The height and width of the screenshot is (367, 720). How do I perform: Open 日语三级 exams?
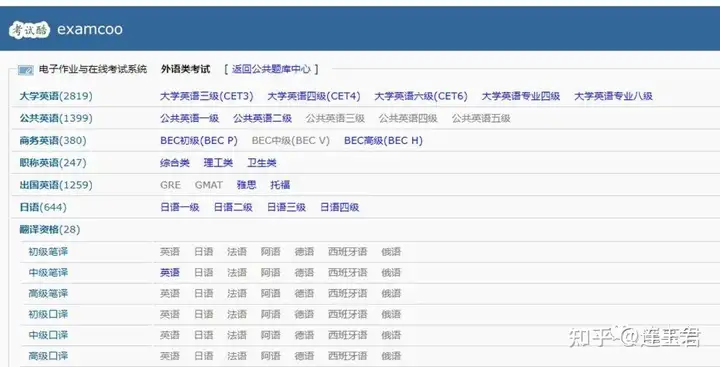287,207
